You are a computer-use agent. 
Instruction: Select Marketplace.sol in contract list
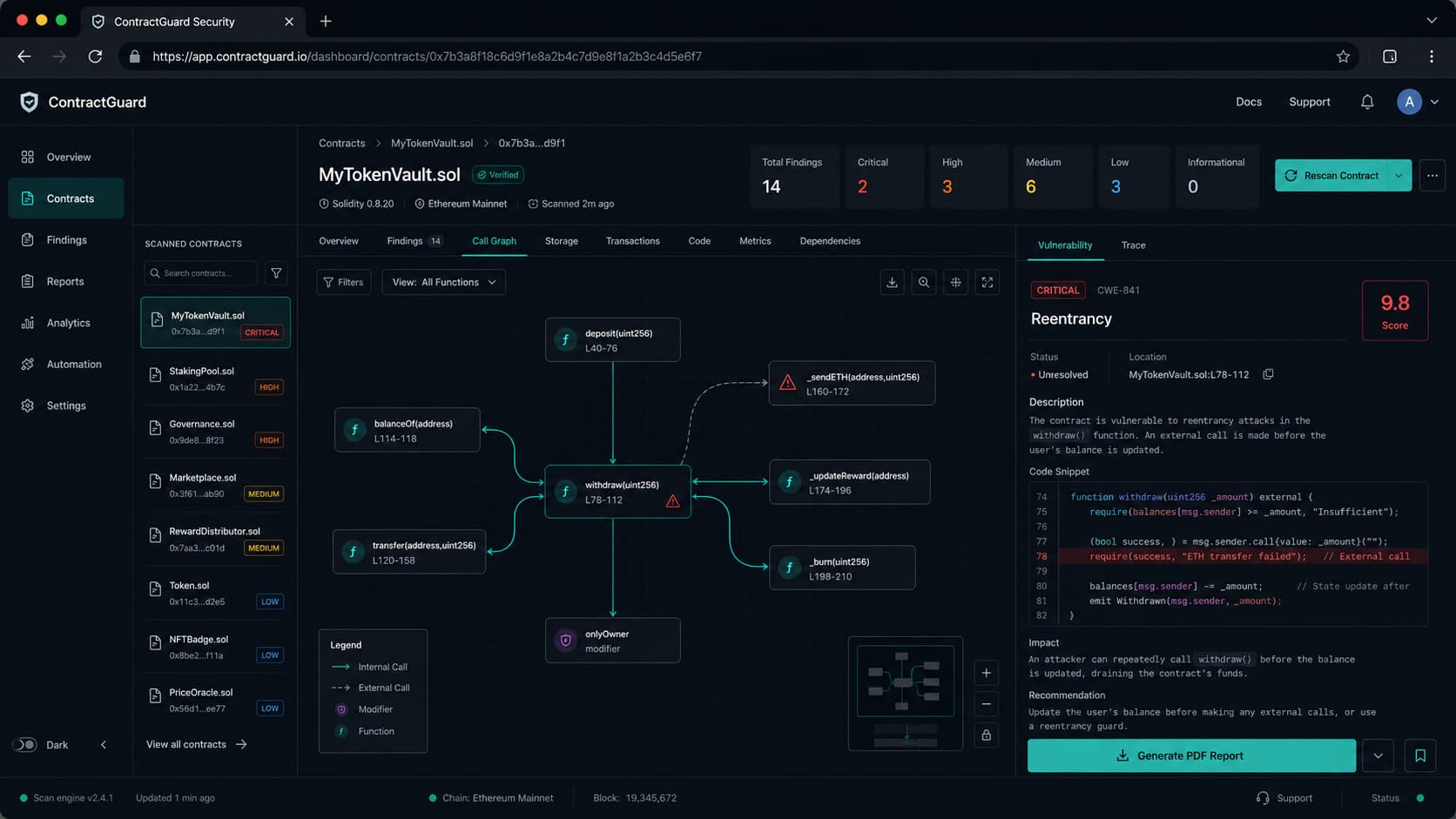[215, 486]
